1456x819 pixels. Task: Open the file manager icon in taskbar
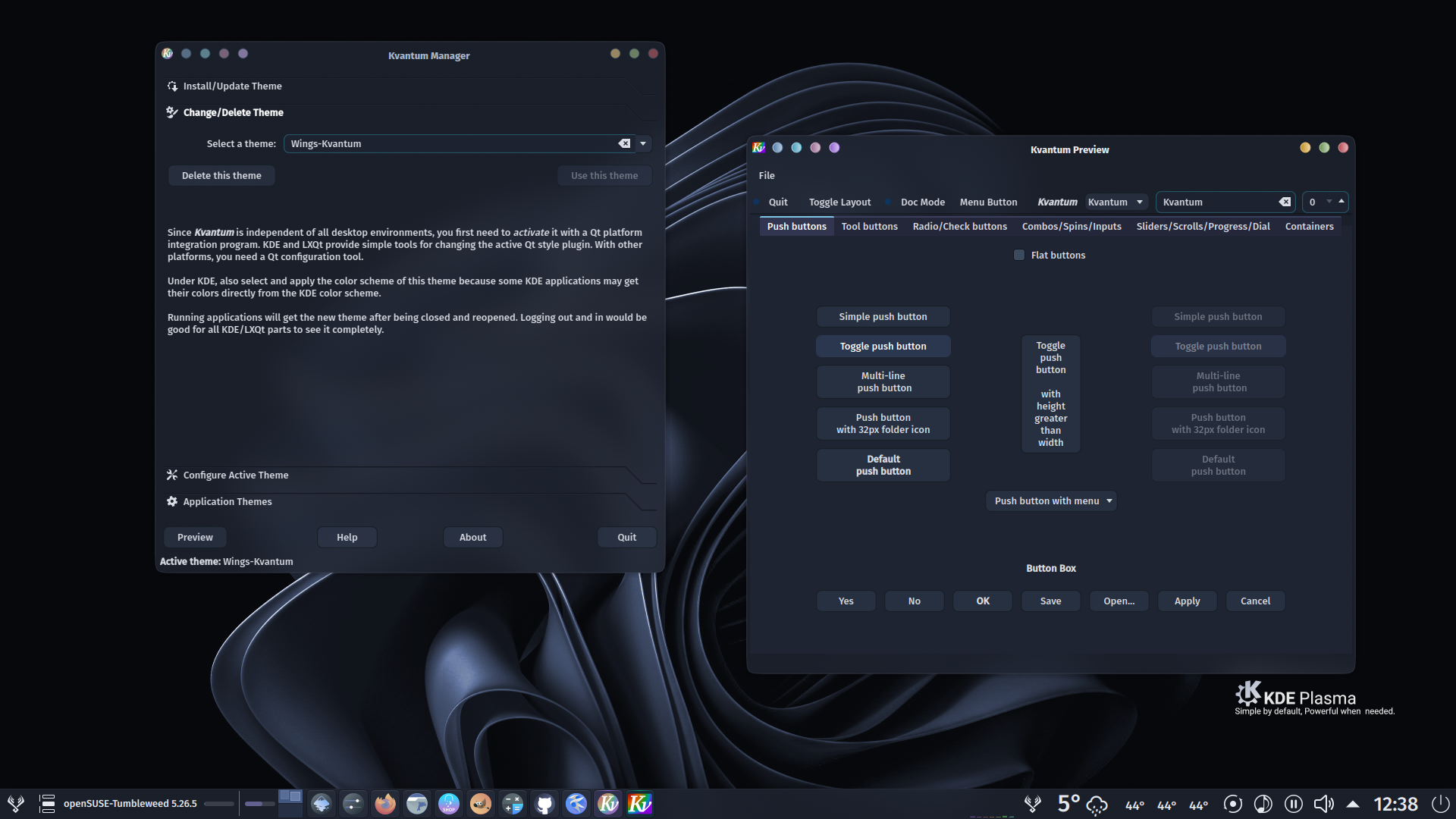click(417, 803)
